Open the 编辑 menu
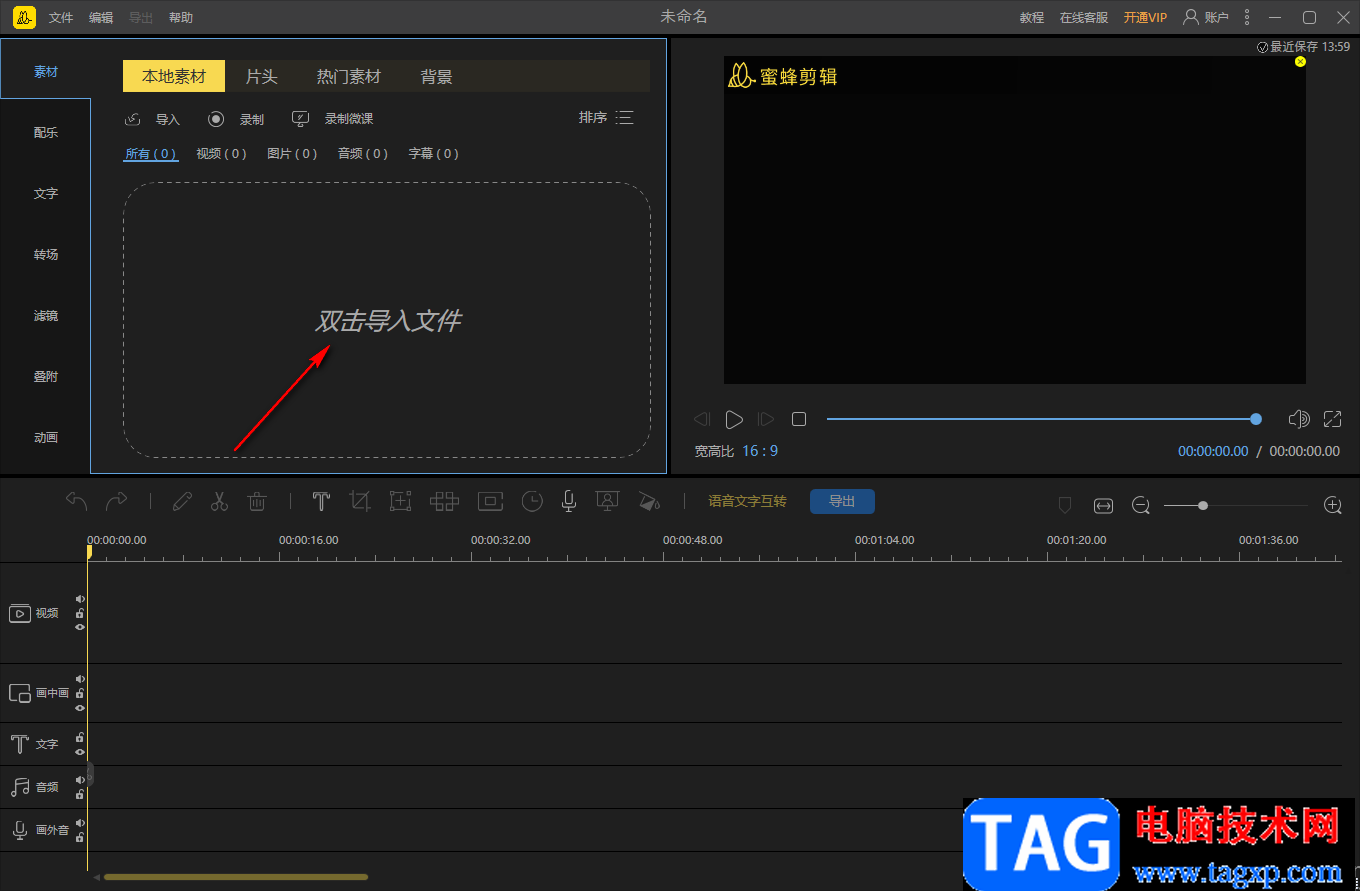 (101, 18)
